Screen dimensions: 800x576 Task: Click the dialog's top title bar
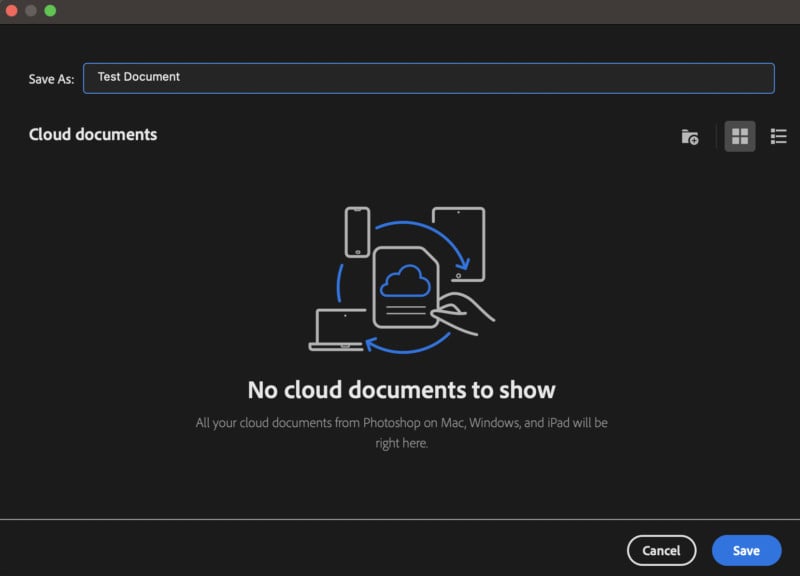point(400,11)
